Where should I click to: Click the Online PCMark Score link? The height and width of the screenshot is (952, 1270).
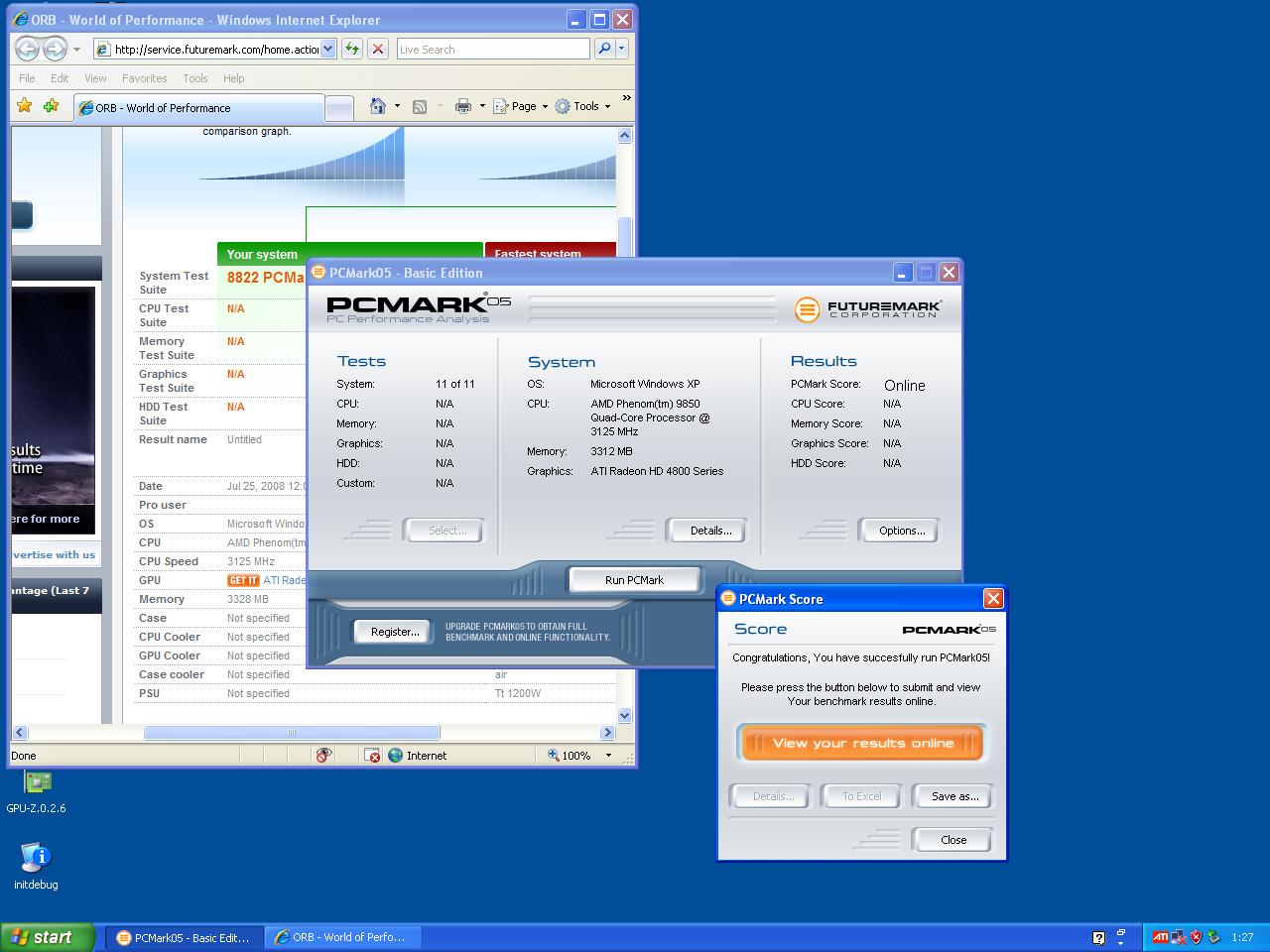pos(904,386)
